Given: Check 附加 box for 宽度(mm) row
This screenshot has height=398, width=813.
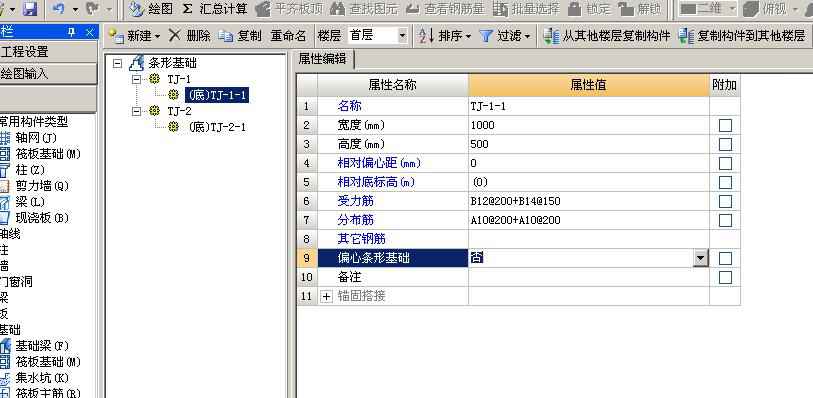Looking at the screenshot, I should click(725, 125).
